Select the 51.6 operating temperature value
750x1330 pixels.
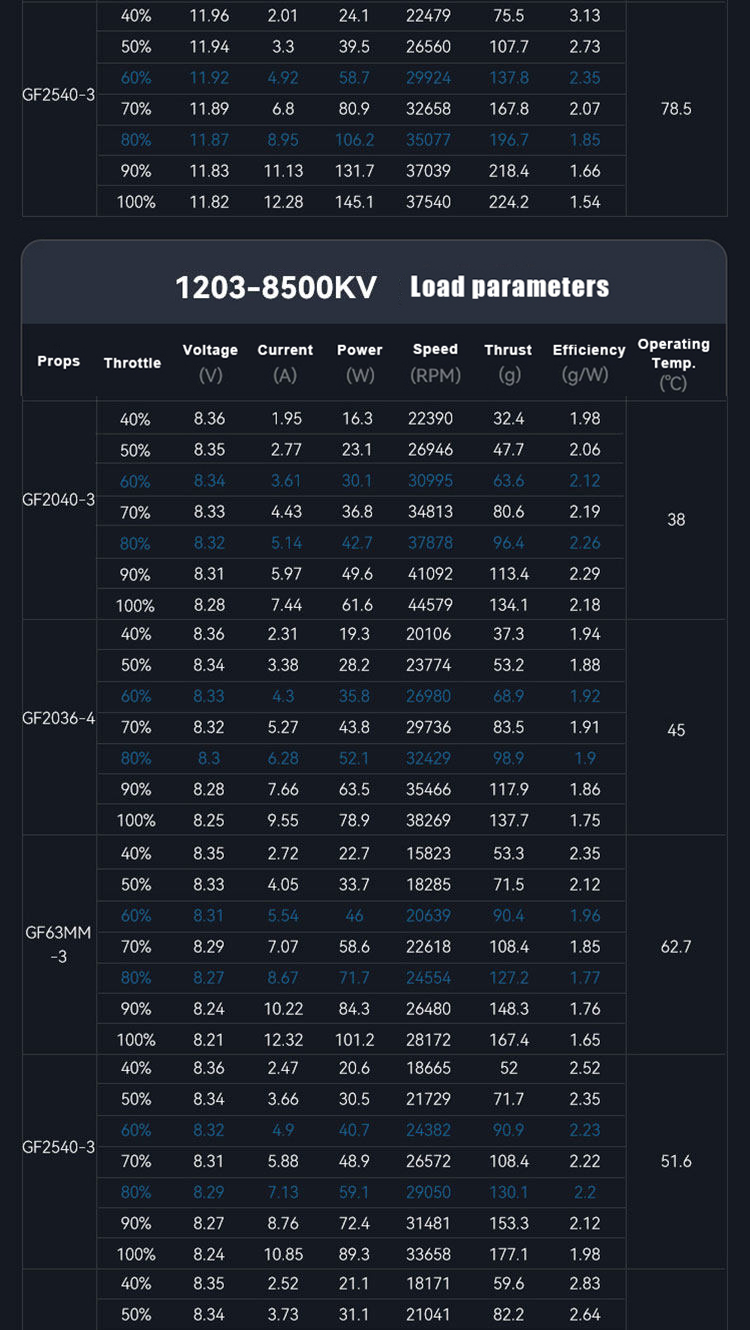(676, 1161)
